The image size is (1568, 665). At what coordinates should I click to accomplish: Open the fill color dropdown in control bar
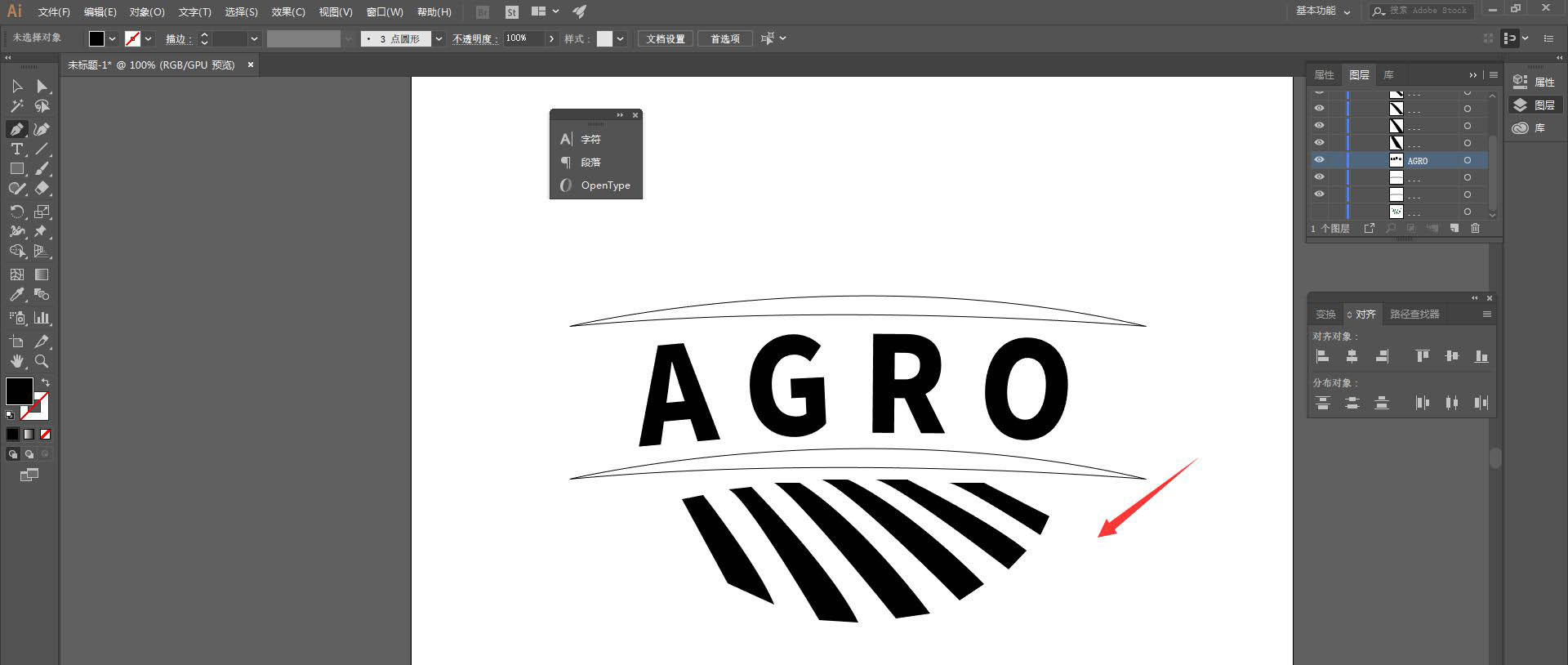[x=113, y=38]
